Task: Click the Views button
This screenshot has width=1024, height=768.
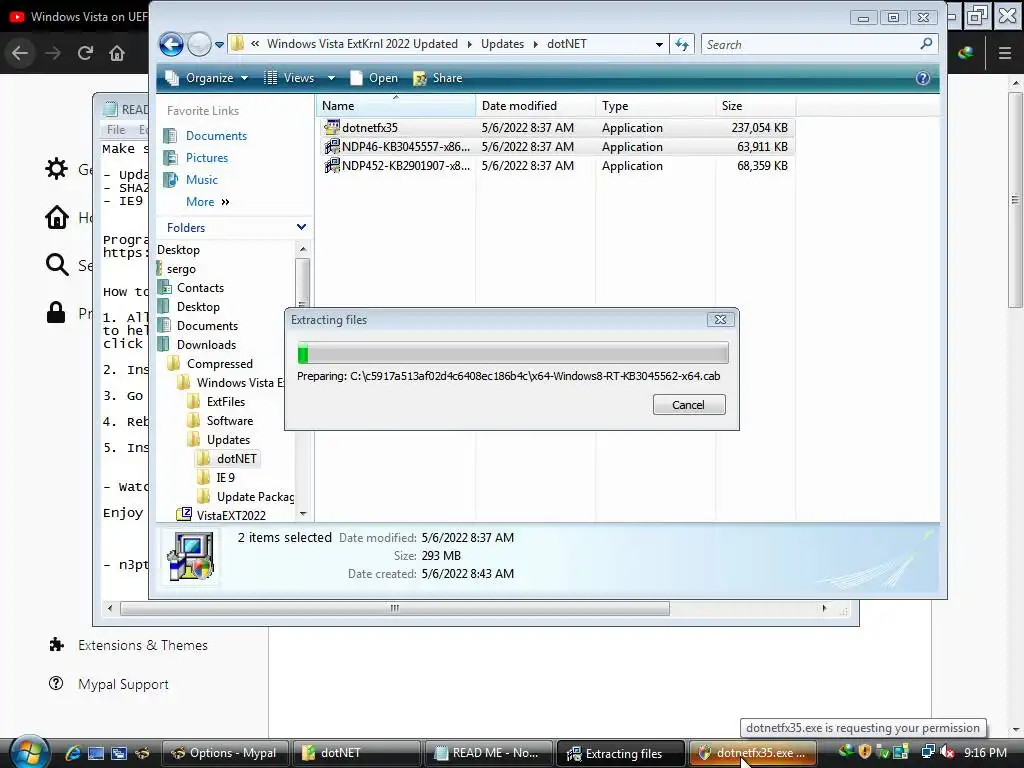Action: tap(289, 78)
